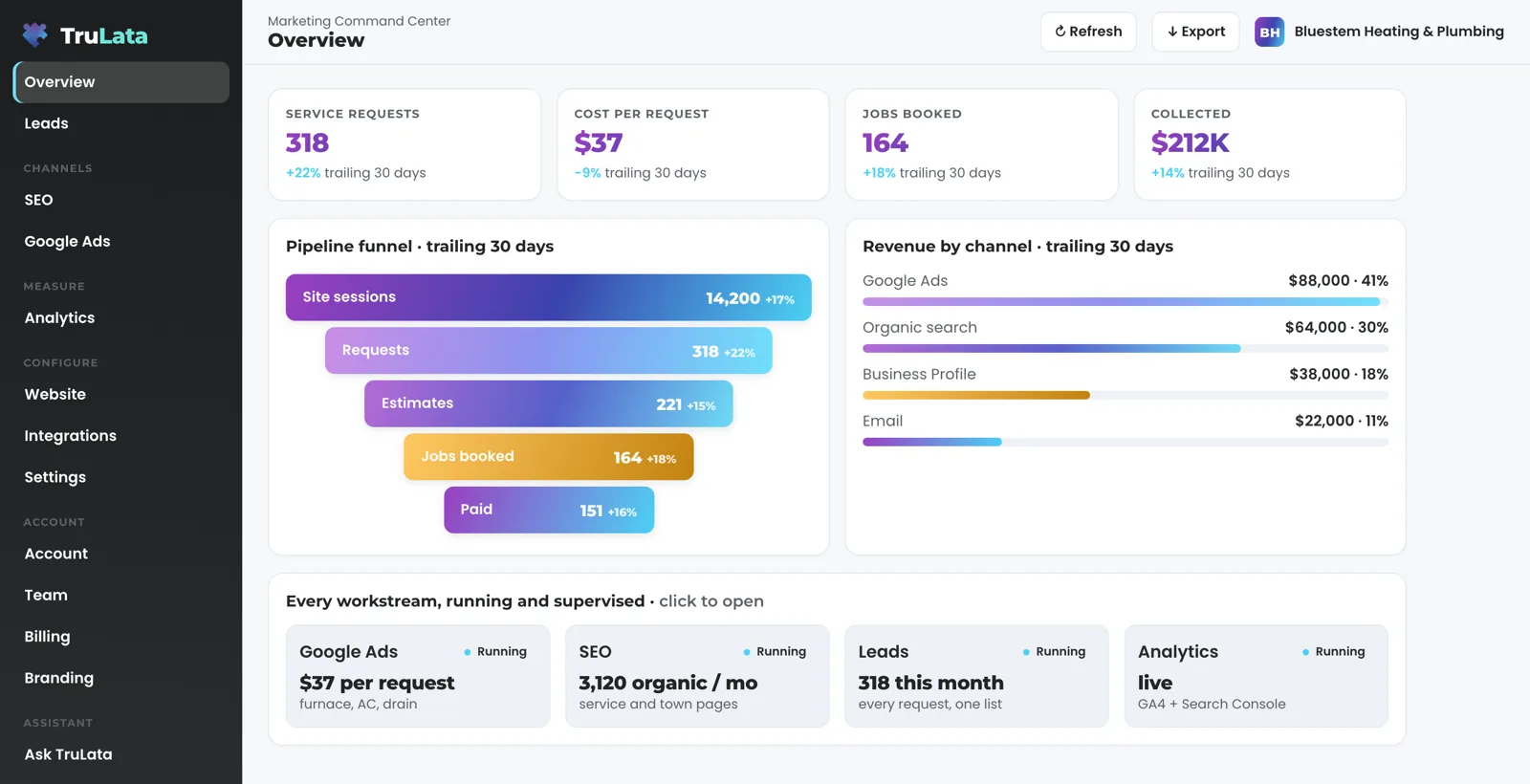This screenshot has width=1530, height=784.
Task: Select the Estimates funnel bar
Action: [x=549, y=403]
